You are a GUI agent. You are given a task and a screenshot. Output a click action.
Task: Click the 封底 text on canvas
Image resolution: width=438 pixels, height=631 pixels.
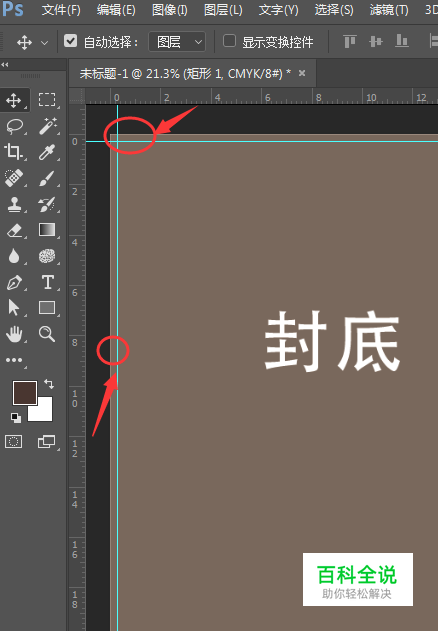[x=332, y=341]
